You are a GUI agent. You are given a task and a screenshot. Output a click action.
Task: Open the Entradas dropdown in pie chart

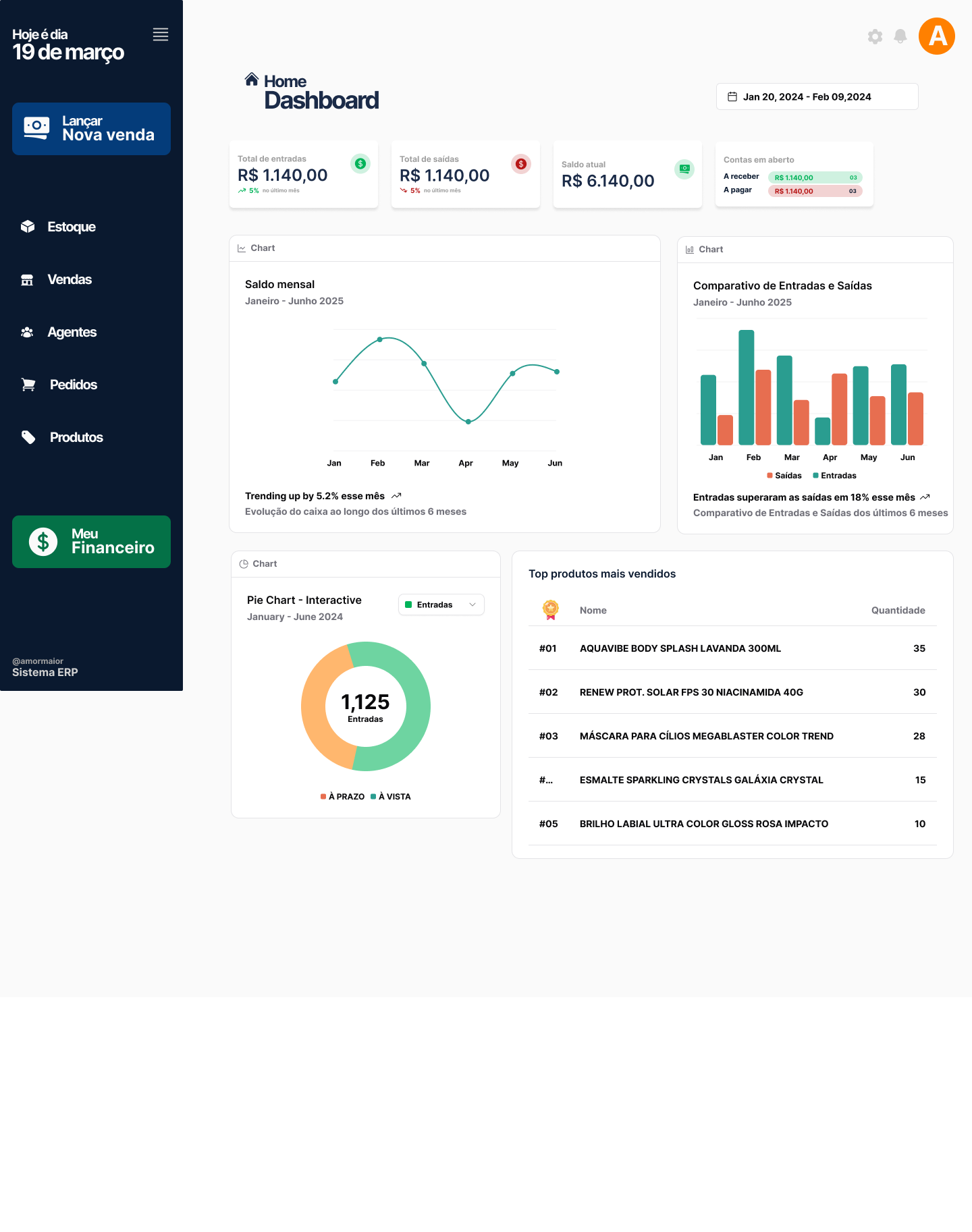pyautogui.click(x=441, y=605)
